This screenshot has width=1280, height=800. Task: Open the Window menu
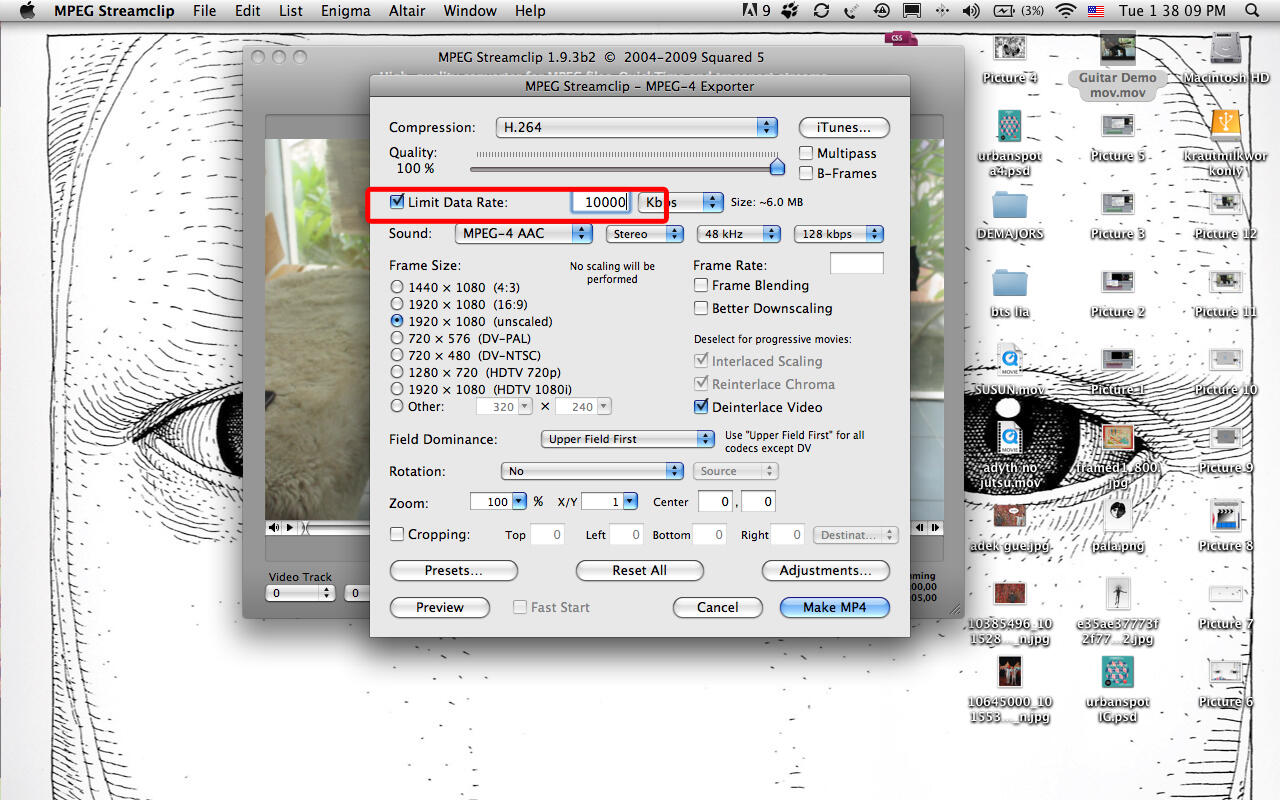point(469,11)
